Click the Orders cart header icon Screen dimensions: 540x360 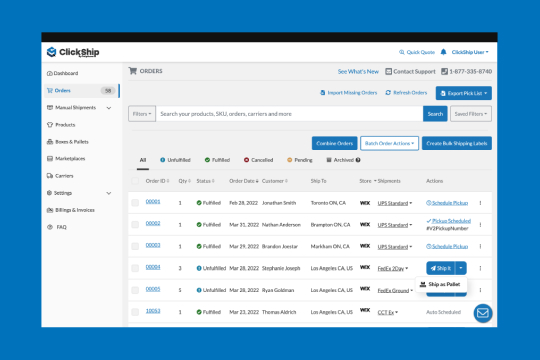[x=133, y=71]
